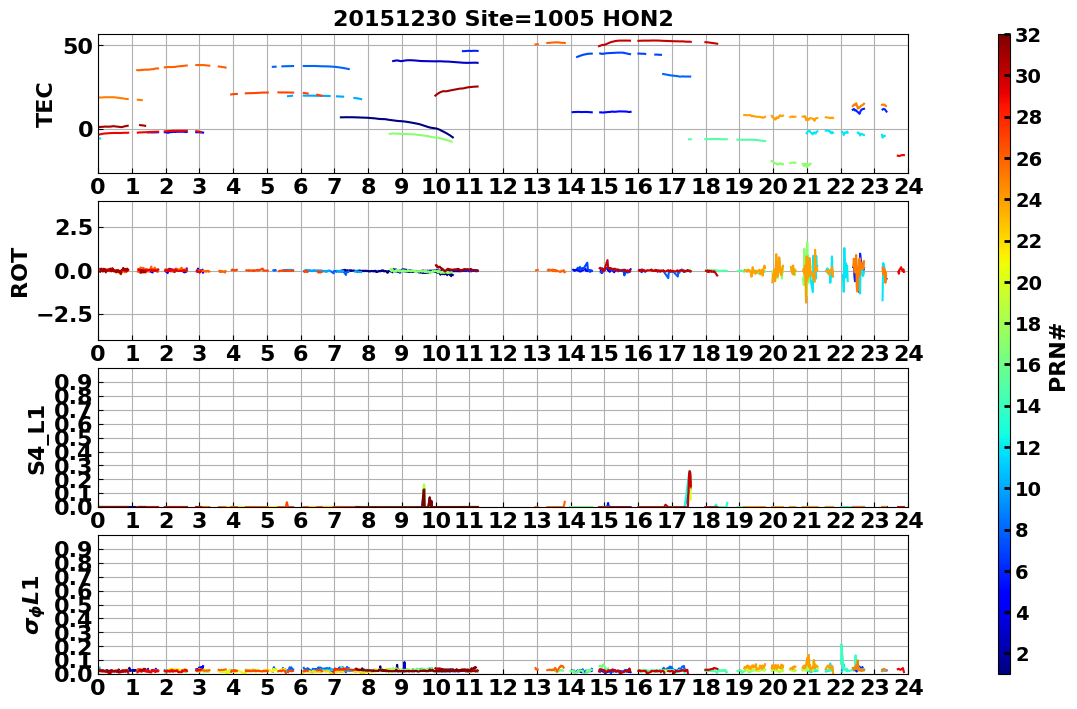Click the TEC y-axis label
This screenshot has height=709, width=1077.
point(44,104)
